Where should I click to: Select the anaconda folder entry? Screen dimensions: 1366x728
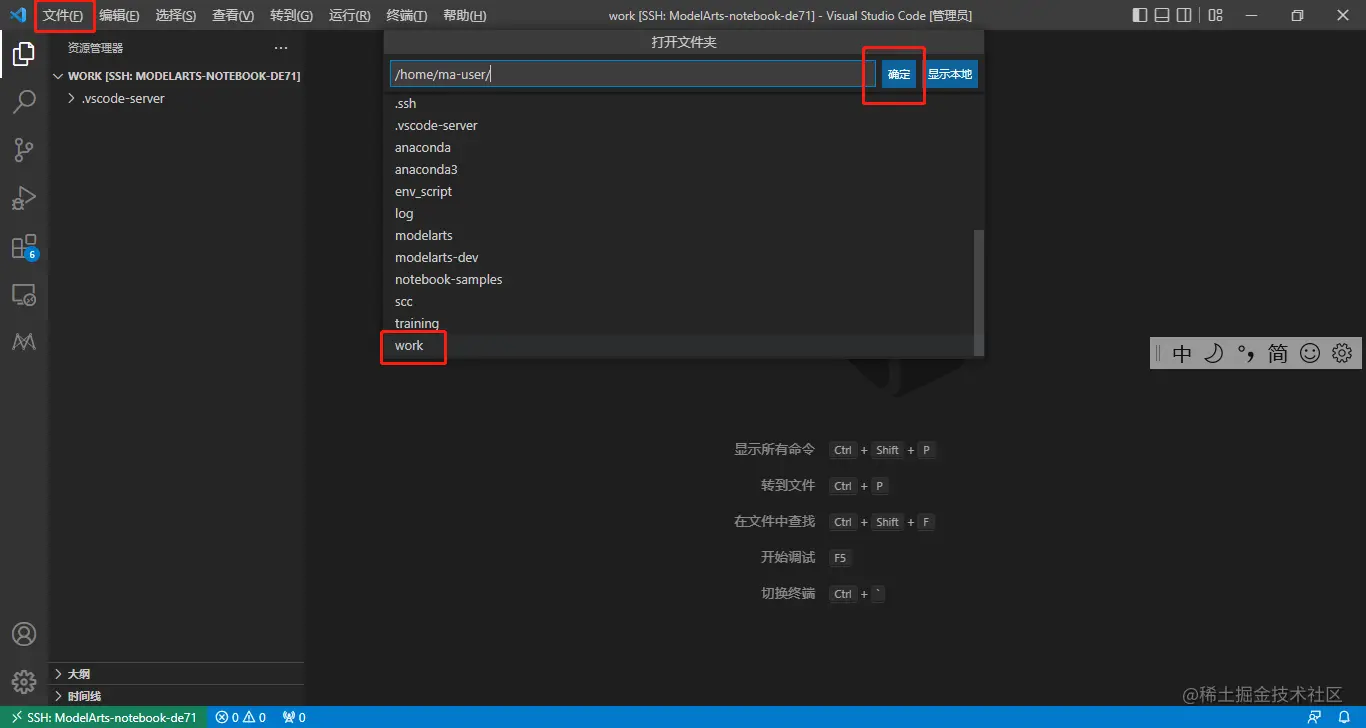coord(680,148)
